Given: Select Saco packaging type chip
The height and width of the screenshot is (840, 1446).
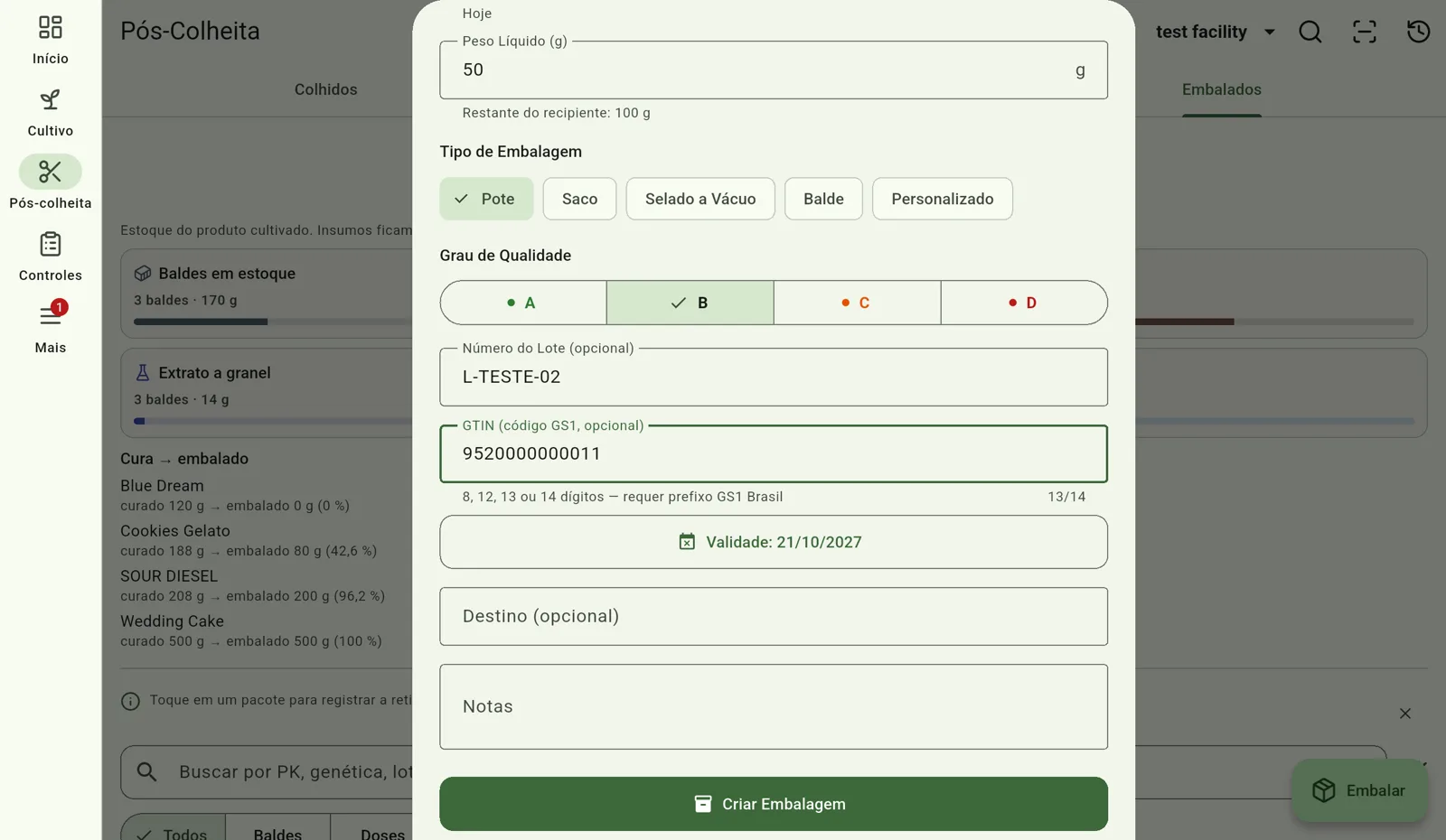Looking at the screenshot, I should click(579, 199).
